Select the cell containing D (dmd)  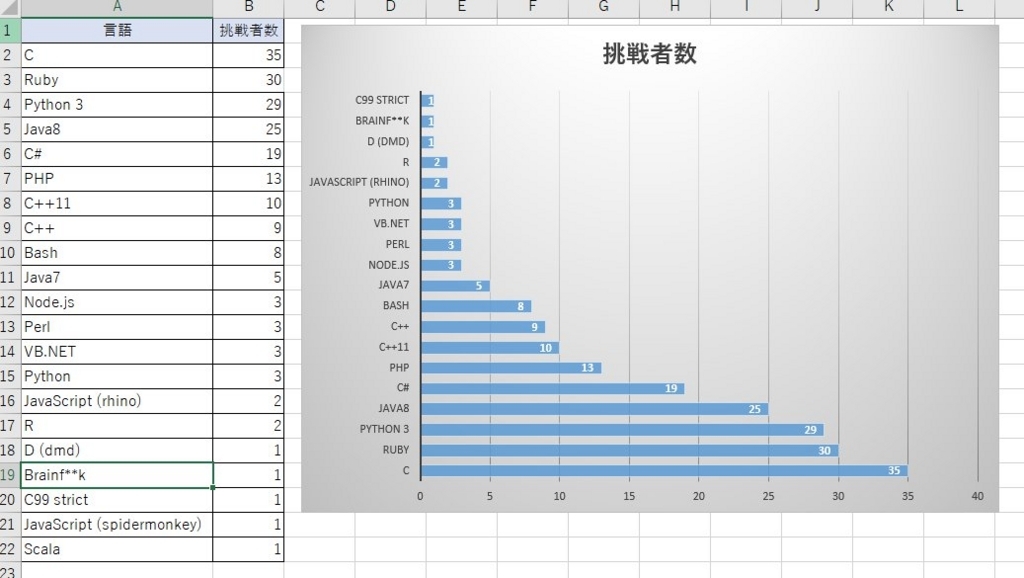pyautogui.click(x=117, y=451)
